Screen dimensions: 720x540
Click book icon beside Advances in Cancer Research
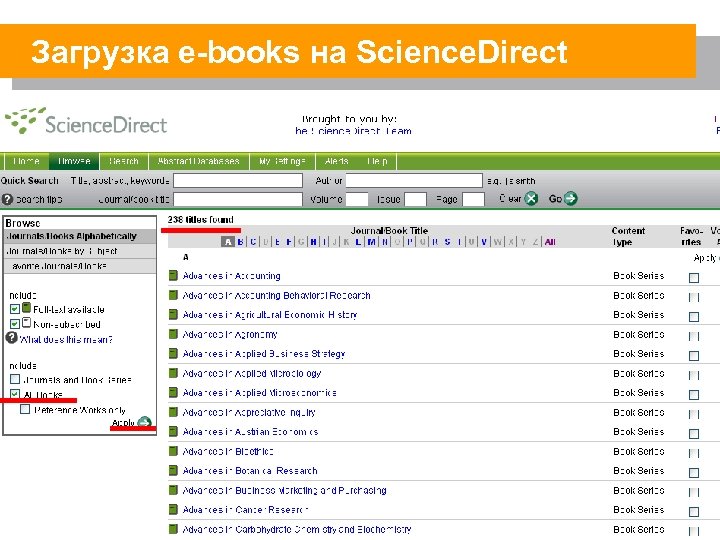click(173, 509)
